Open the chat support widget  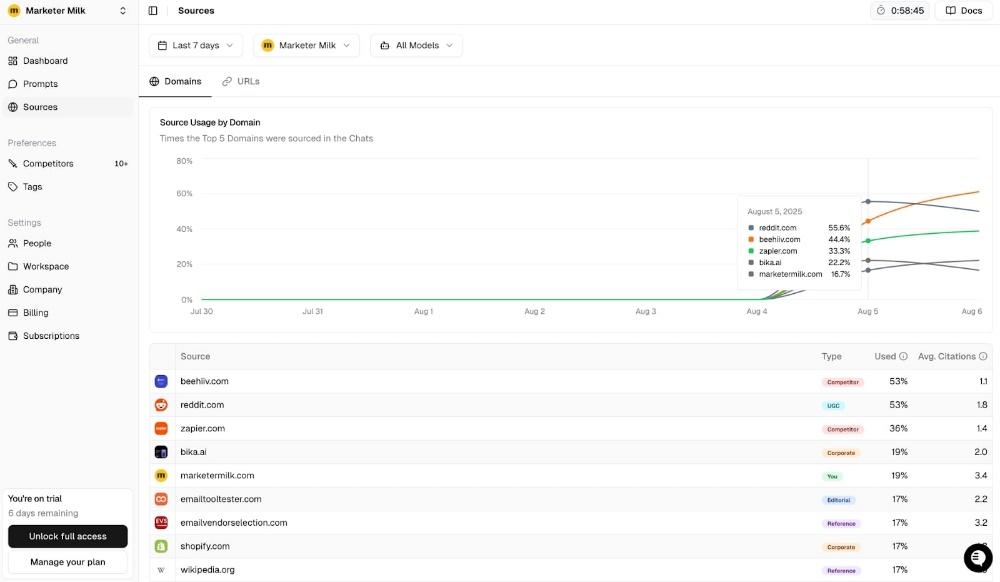[x=977, y=557]
